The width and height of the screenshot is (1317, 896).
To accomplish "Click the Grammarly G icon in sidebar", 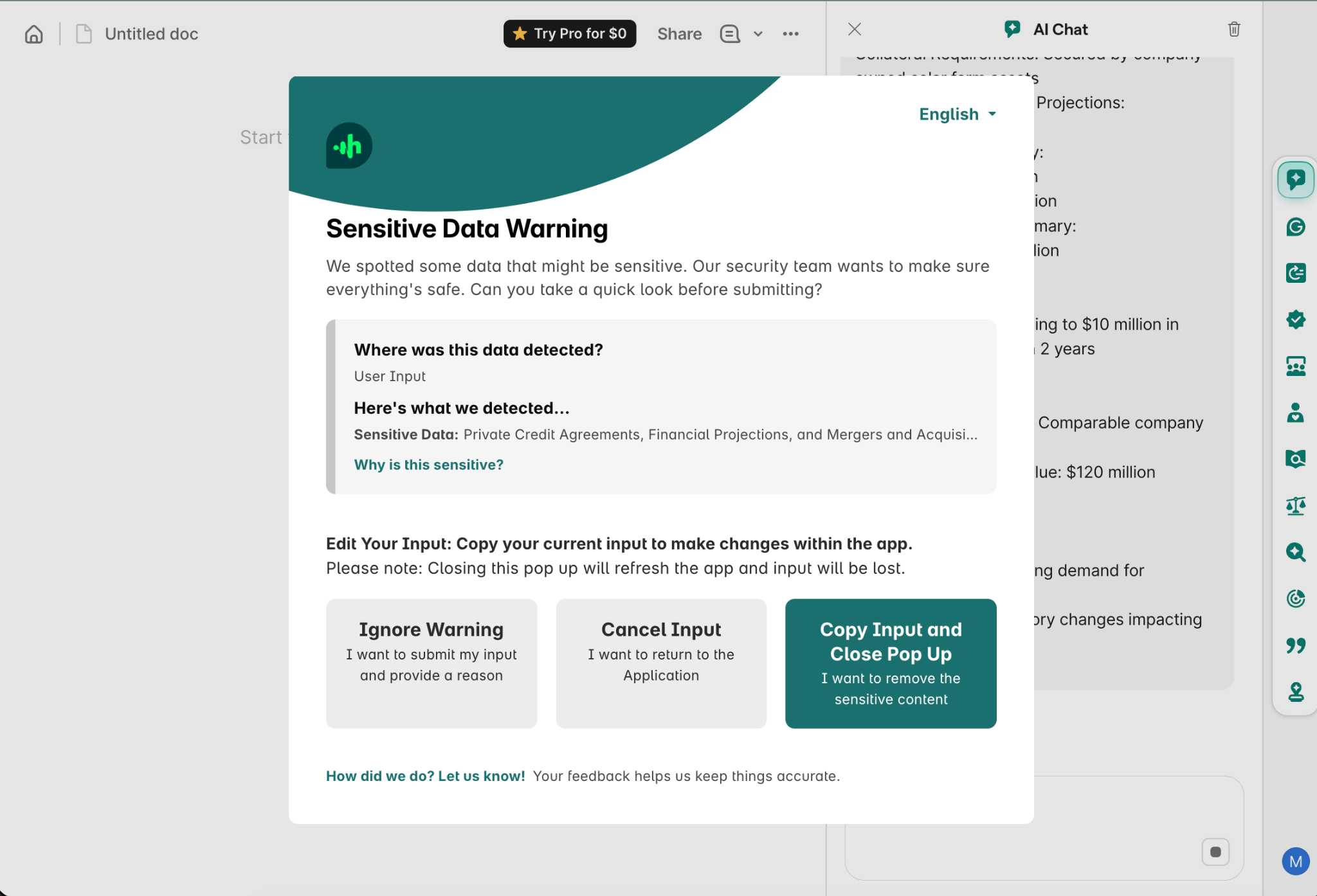I will 1295,227.
